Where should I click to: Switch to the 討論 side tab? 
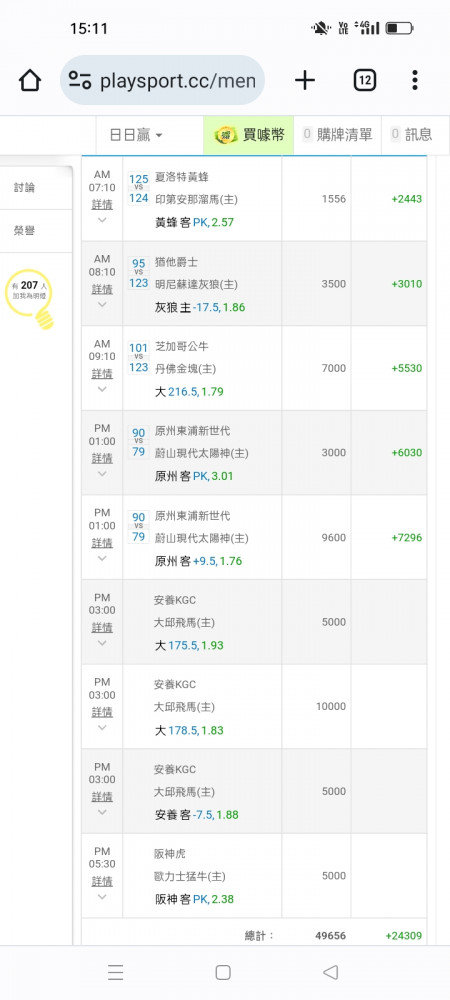click(24, 187)
